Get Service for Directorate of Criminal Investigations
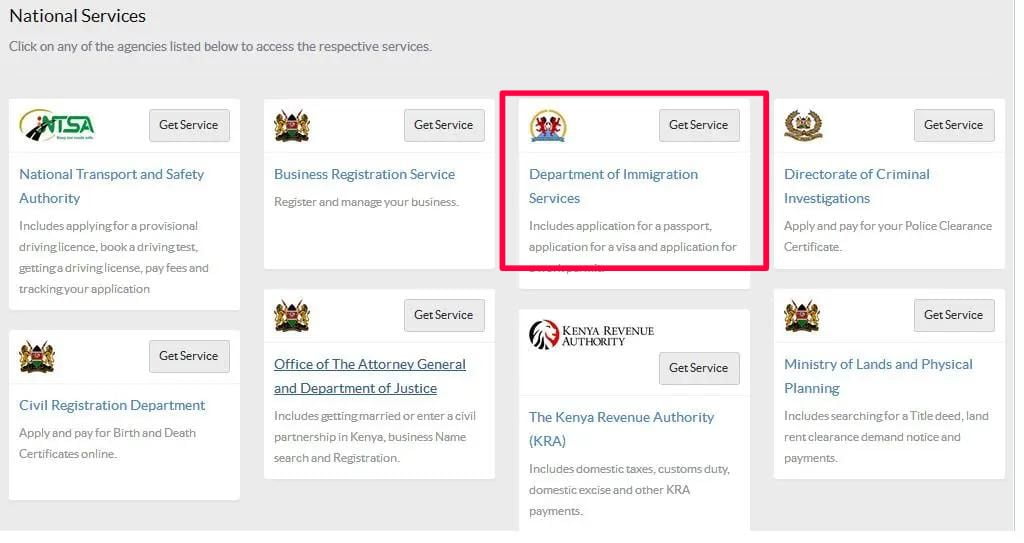Screen dimensions: 1024x543 (954, 125)
